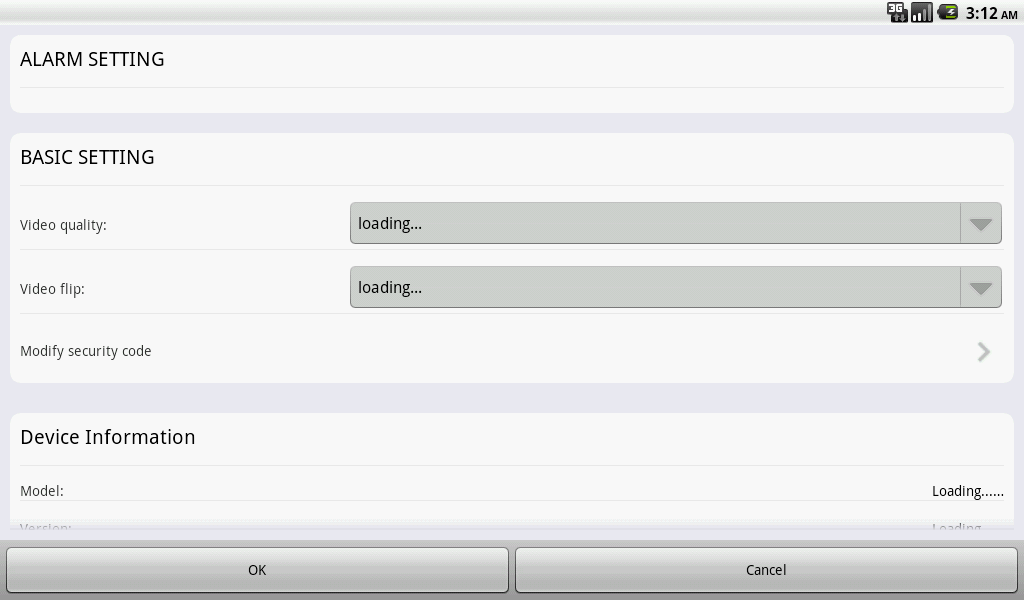Tap the Video flip label

52,289
